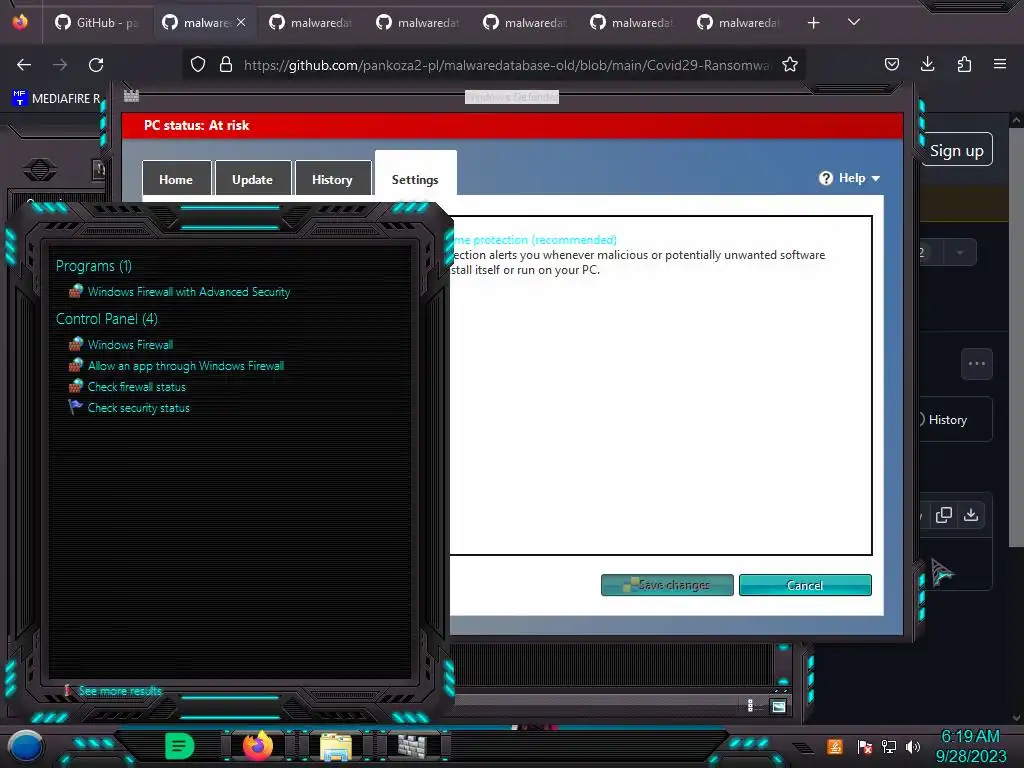This screenshot has width=1024, height=768.
Task: Open the Pocket save icon
Action: click(891, 64)
